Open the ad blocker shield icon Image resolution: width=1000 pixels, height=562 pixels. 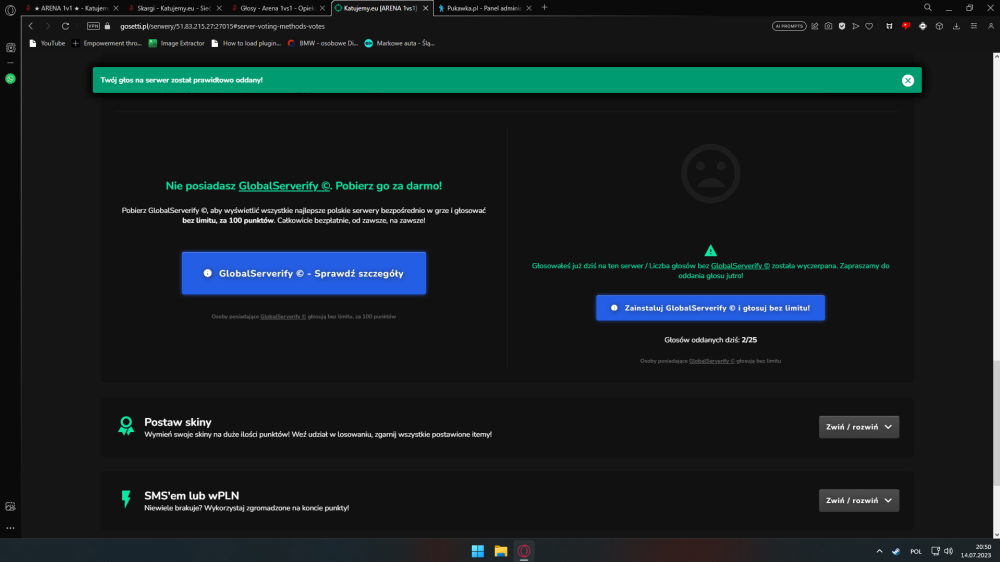click(x=842, y=26)
